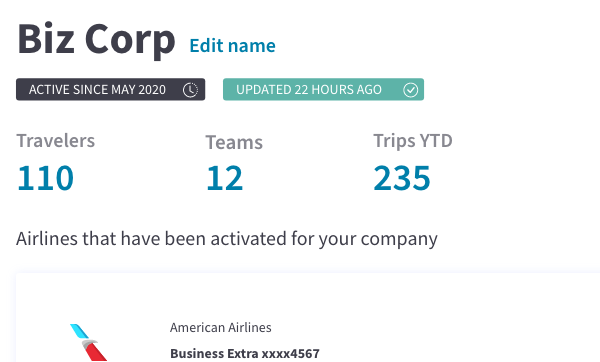Click the clock icon in Active Since badge
Image resolution: width=600 pixels, height=362 pixels.
[190, 90]
